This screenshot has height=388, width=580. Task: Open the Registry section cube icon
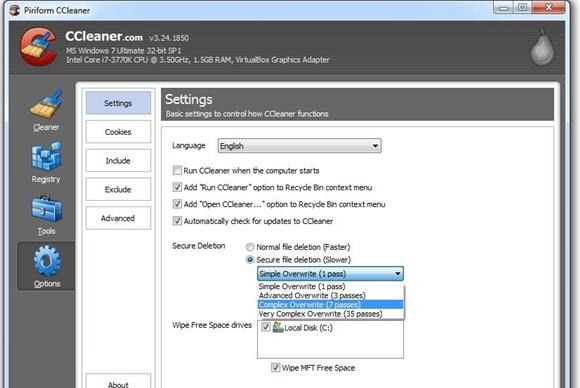46,157
